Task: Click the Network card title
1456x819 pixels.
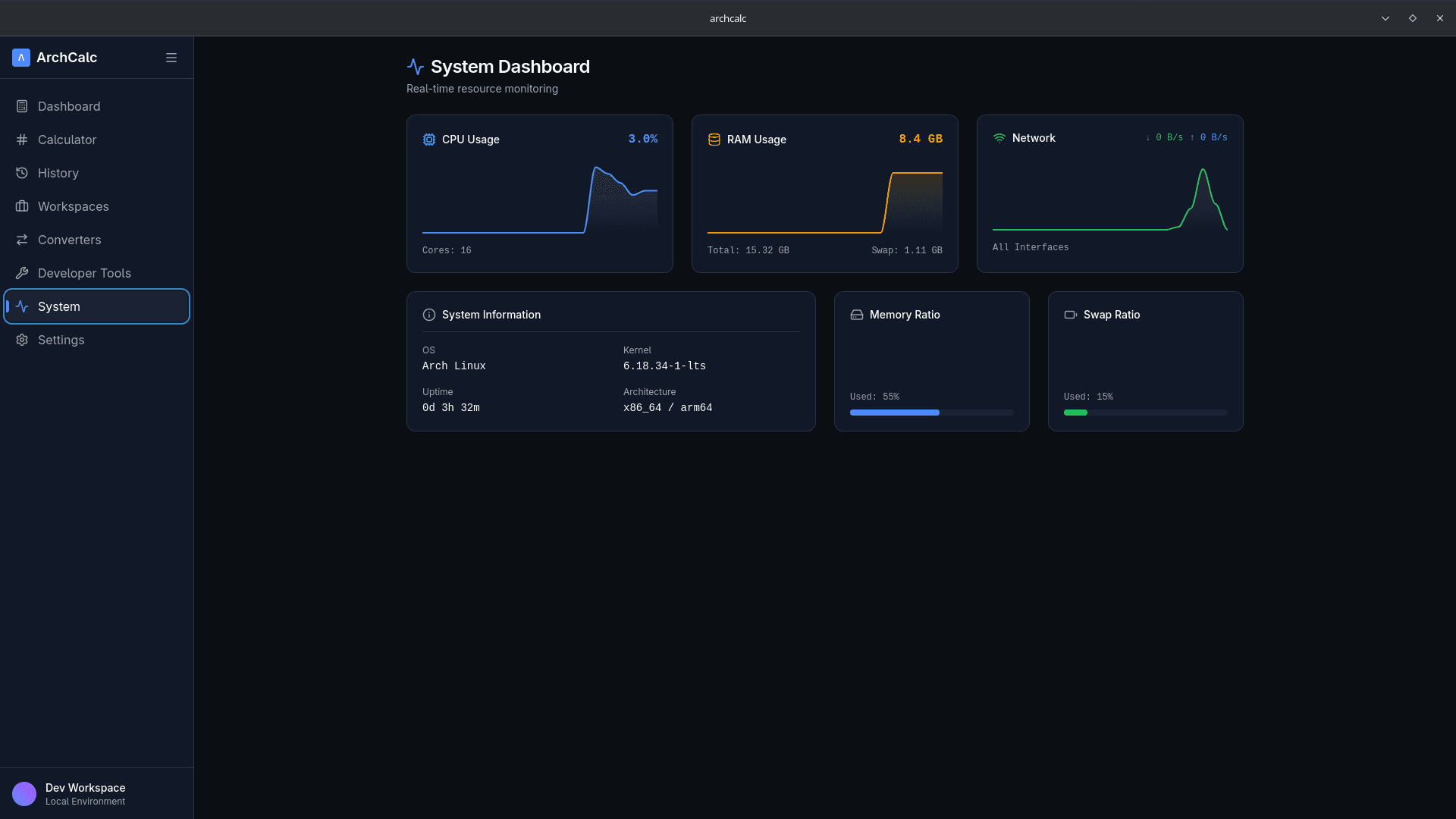Action: tap(1034, 138)
